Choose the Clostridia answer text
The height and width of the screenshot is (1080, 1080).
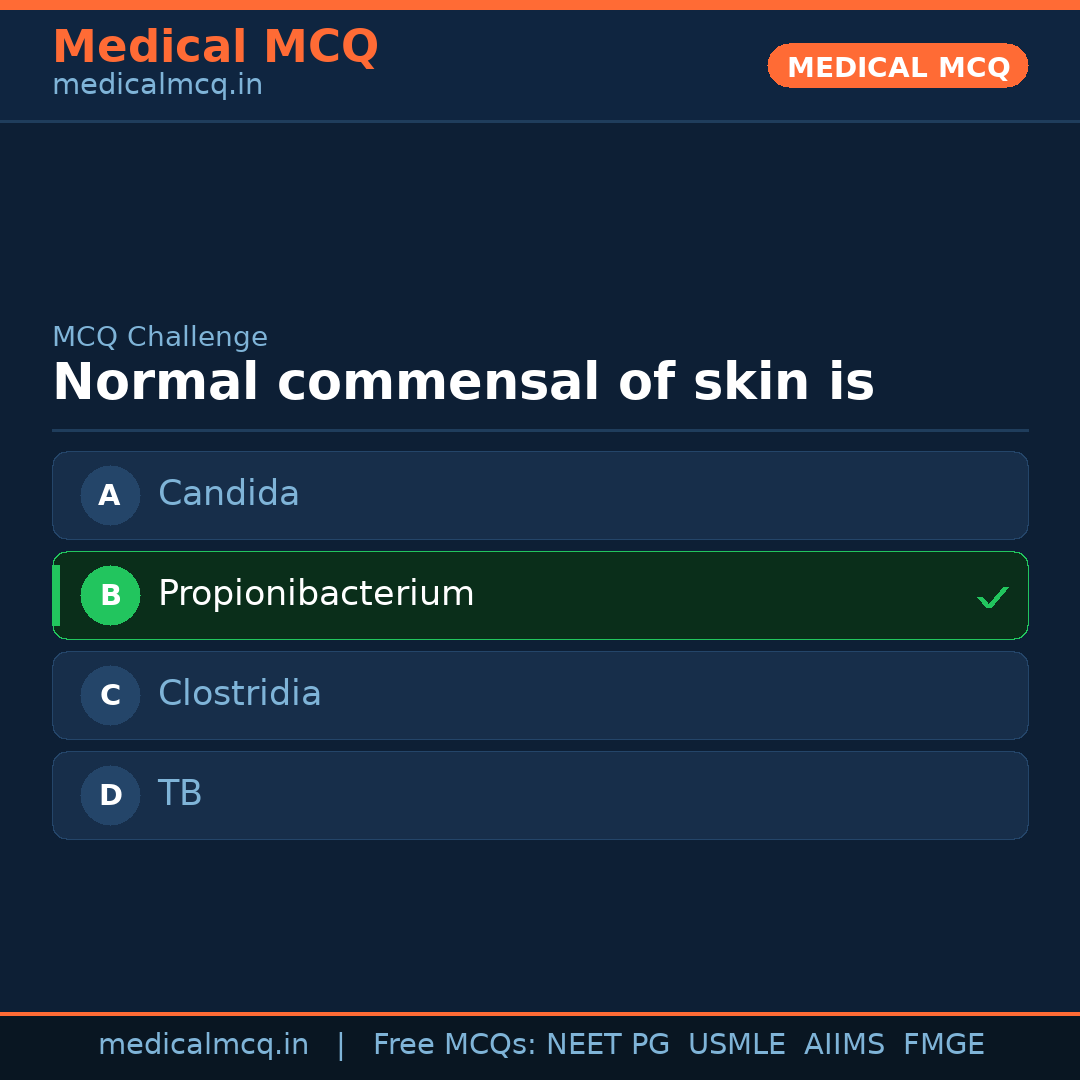click(240, 694)
